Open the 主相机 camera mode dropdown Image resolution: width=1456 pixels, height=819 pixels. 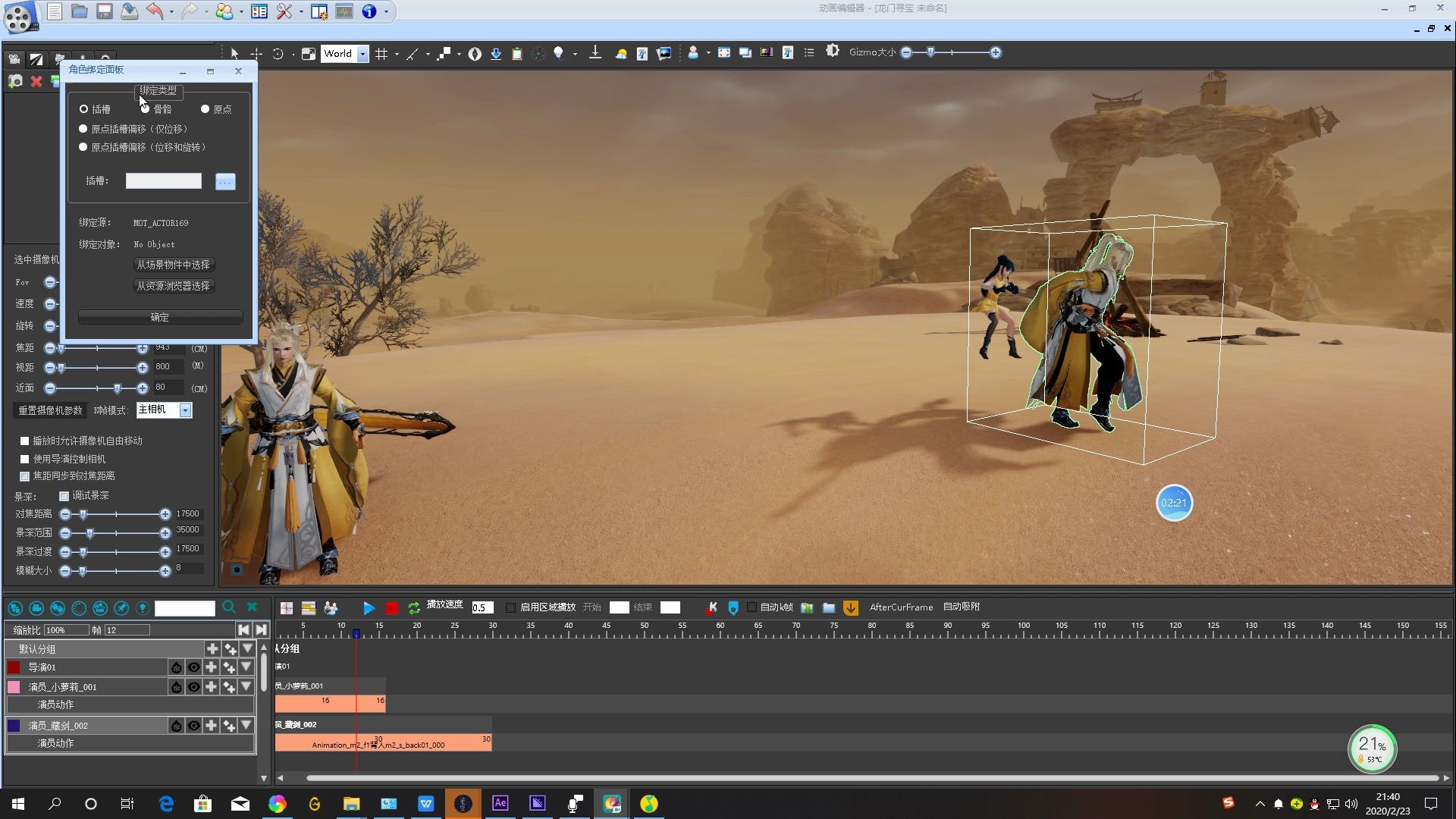tap(185, 410)
